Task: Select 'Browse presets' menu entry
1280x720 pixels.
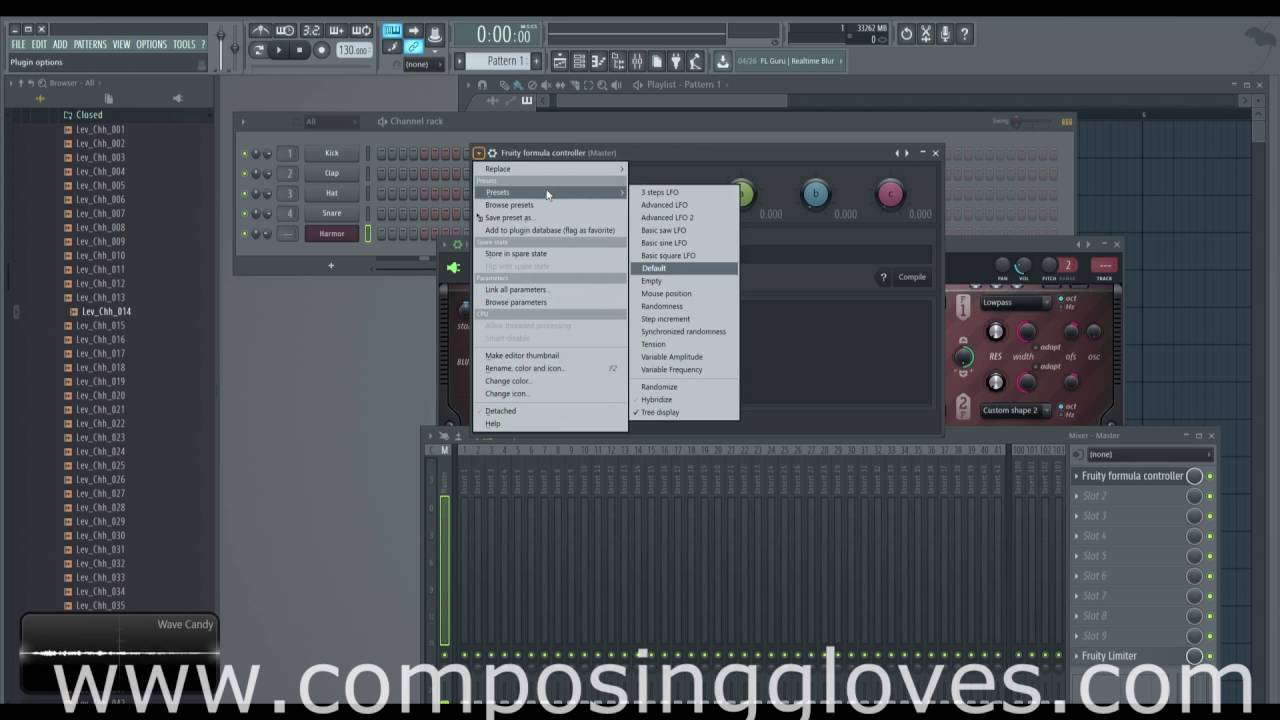Action: click(x=550, y=205)
